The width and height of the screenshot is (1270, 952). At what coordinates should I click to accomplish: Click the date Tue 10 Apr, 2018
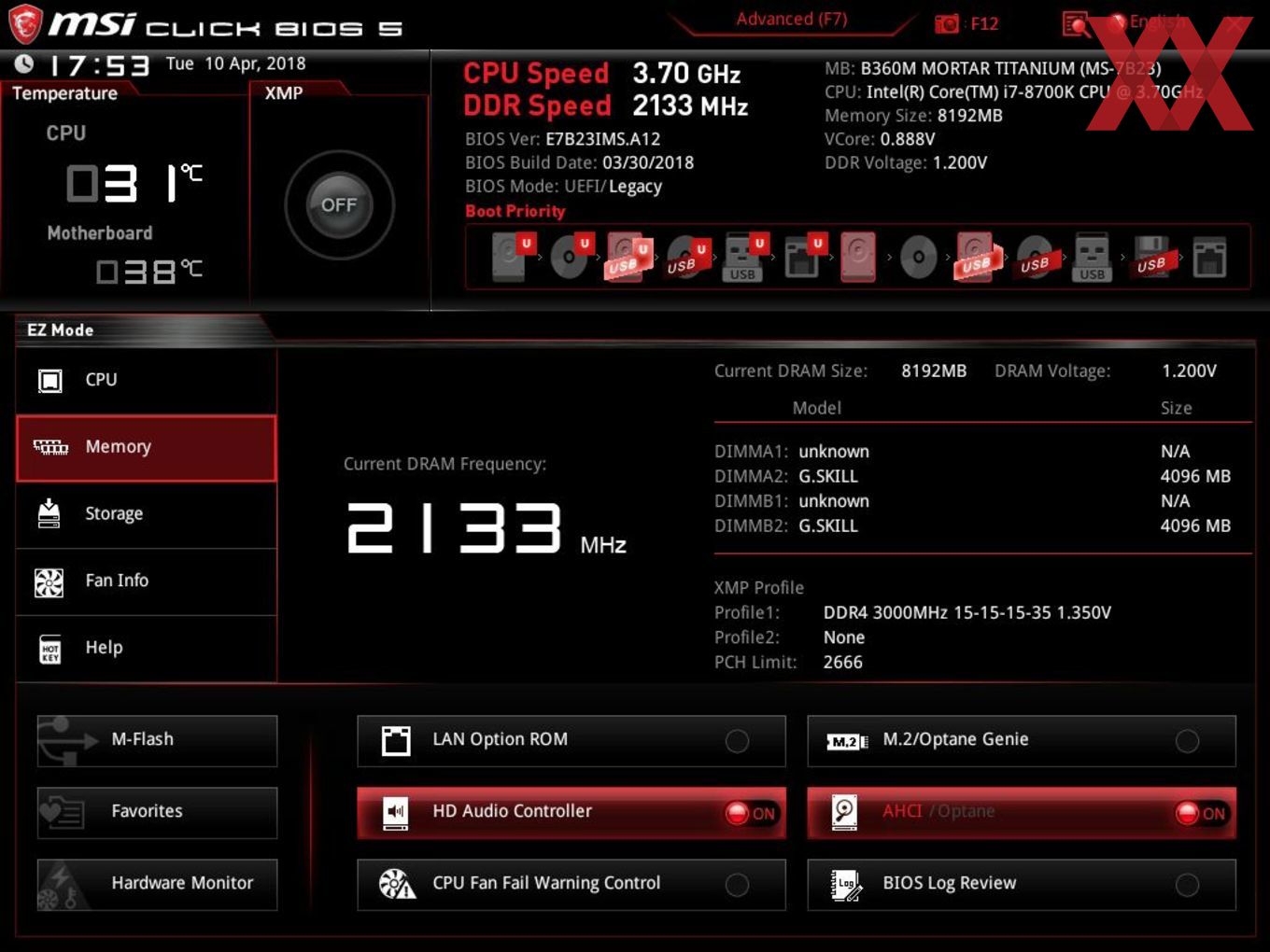(235, 63)
